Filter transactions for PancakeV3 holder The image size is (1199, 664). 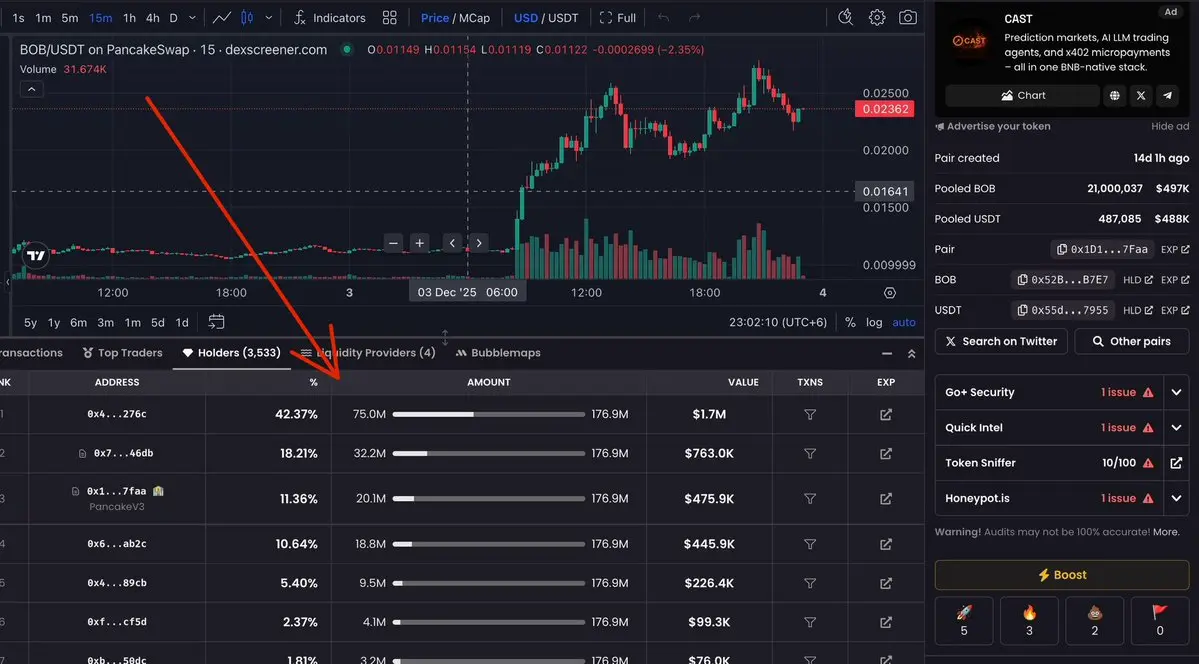click(810, 499)
